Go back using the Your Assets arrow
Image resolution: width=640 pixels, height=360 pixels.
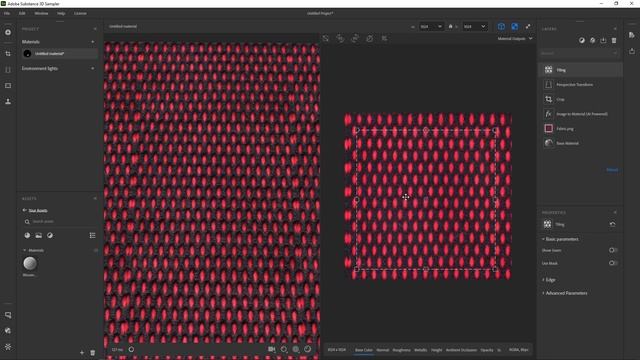click(x=24, y=210)
